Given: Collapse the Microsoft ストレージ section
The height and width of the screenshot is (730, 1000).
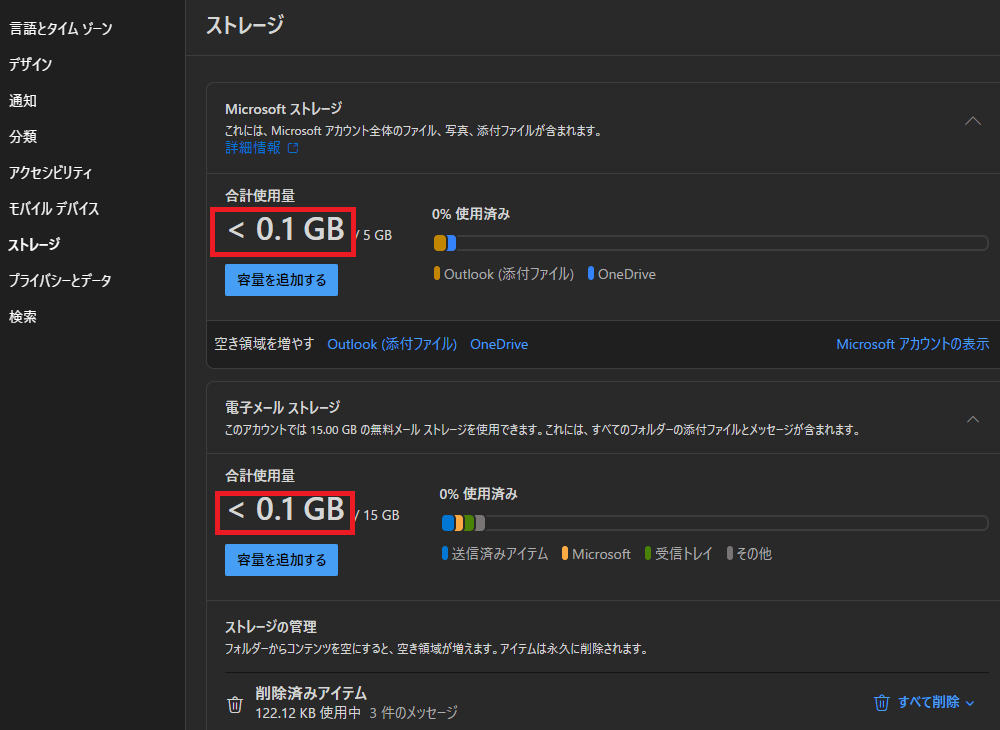Looking at the screenshot, I should (x=973, y=120).
